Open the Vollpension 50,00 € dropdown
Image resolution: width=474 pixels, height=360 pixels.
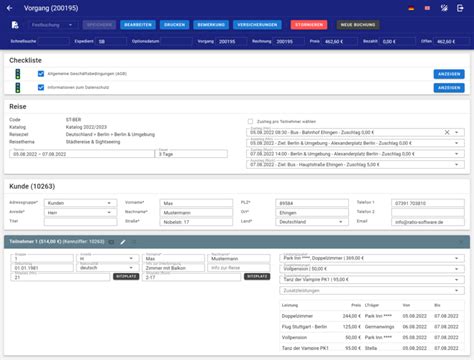coord(372,269)
